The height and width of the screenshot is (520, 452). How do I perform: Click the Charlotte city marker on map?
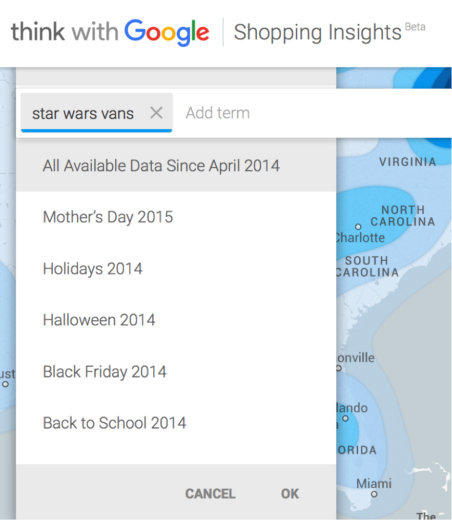point(358,227)
